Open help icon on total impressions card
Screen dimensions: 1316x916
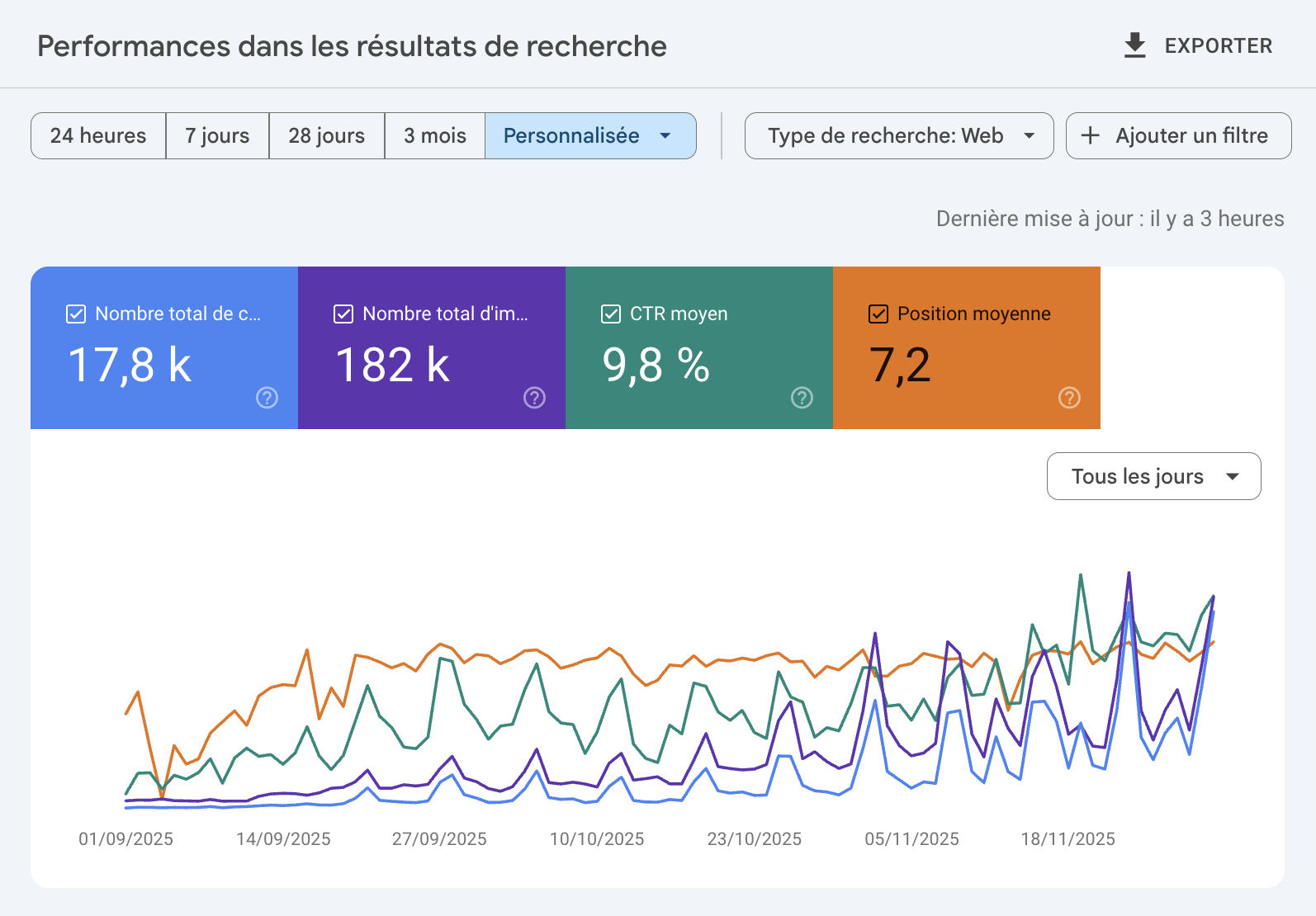[534, 398]
